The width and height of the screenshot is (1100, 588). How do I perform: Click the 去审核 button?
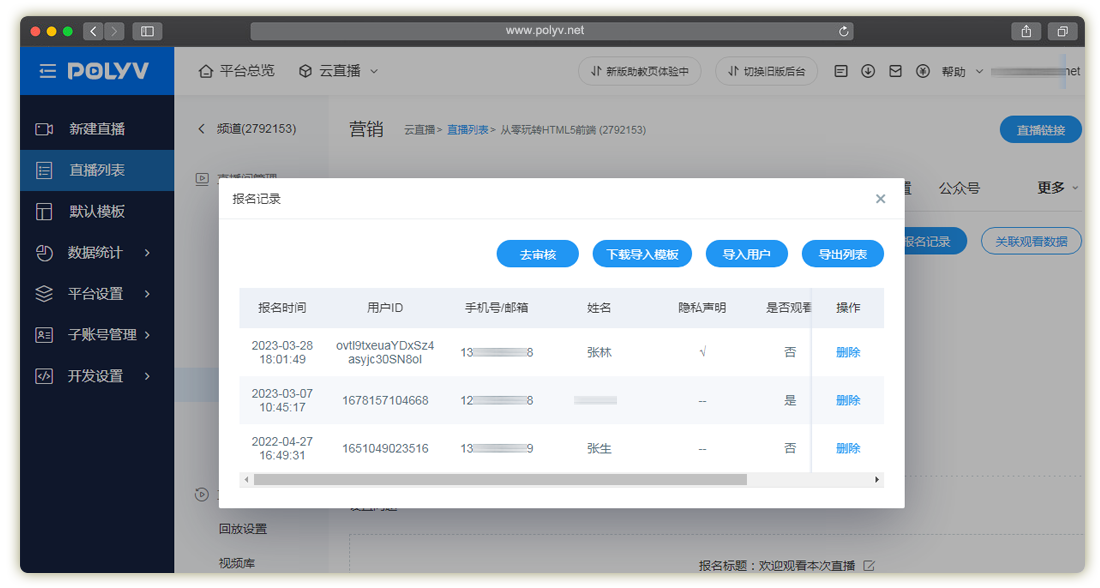[538, 255]
